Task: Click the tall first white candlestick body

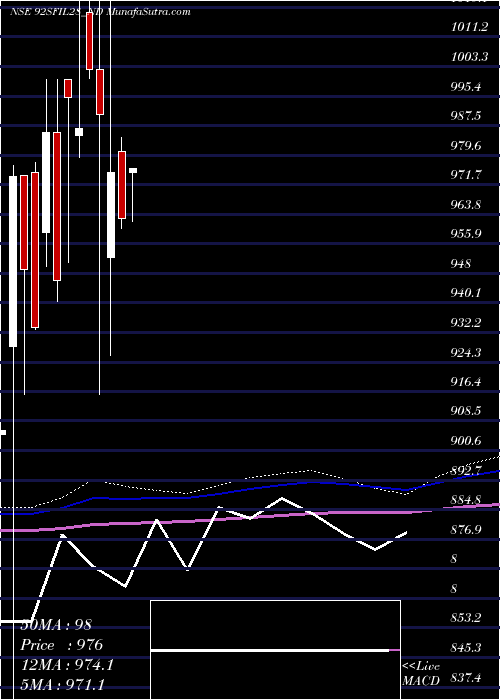Action: 13,261
